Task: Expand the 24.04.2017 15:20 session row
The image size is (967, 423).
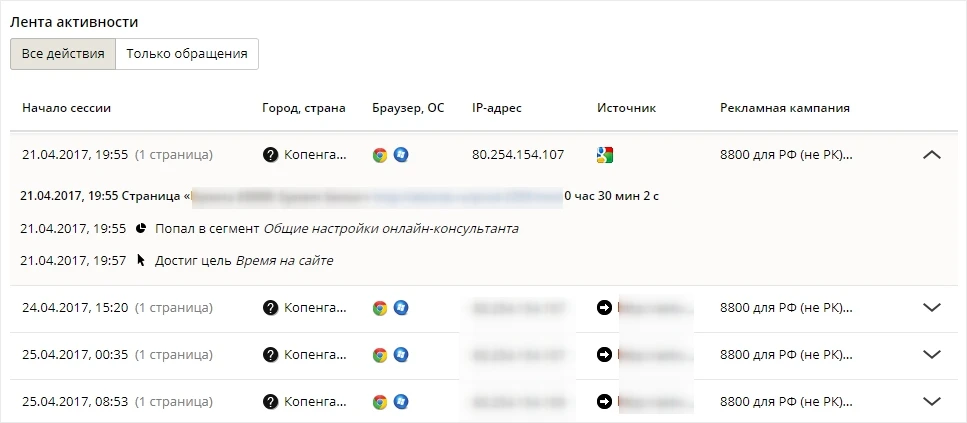Action: tap(932, 307)
